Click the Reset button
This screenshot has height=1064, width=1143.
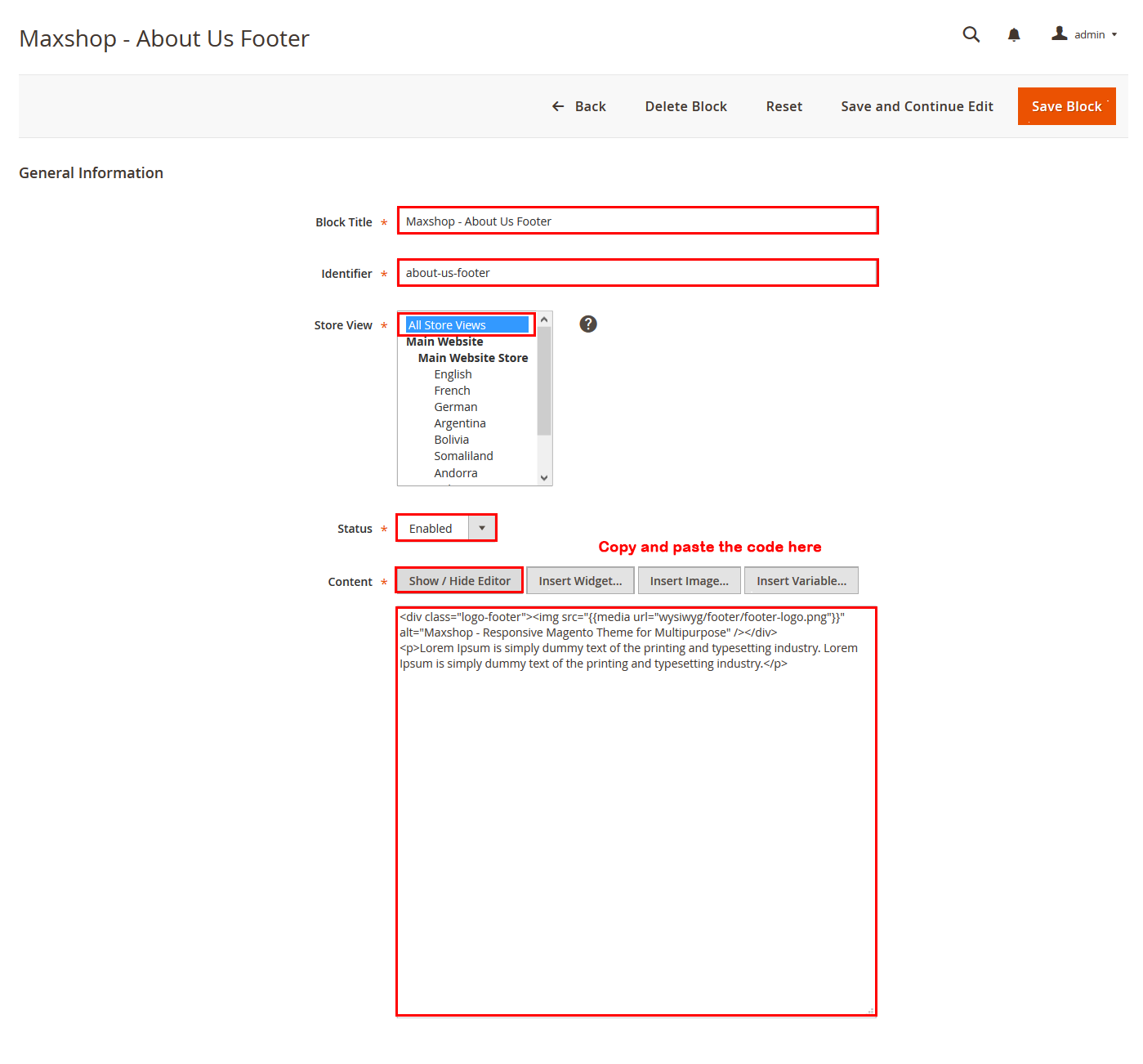pyautogui.click(x=784, y=106)
